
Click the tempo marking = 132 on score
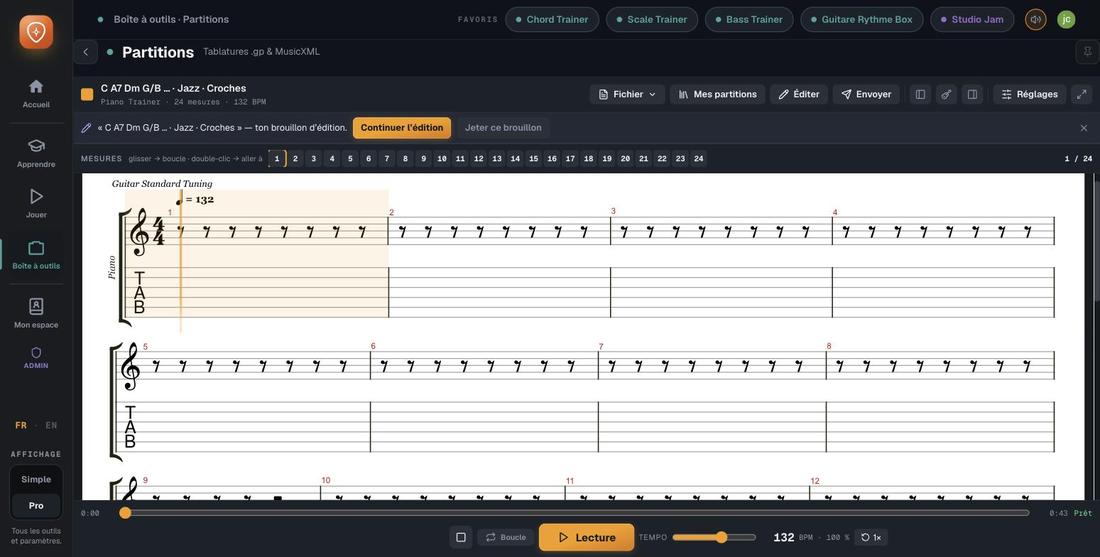pos(195,199)
